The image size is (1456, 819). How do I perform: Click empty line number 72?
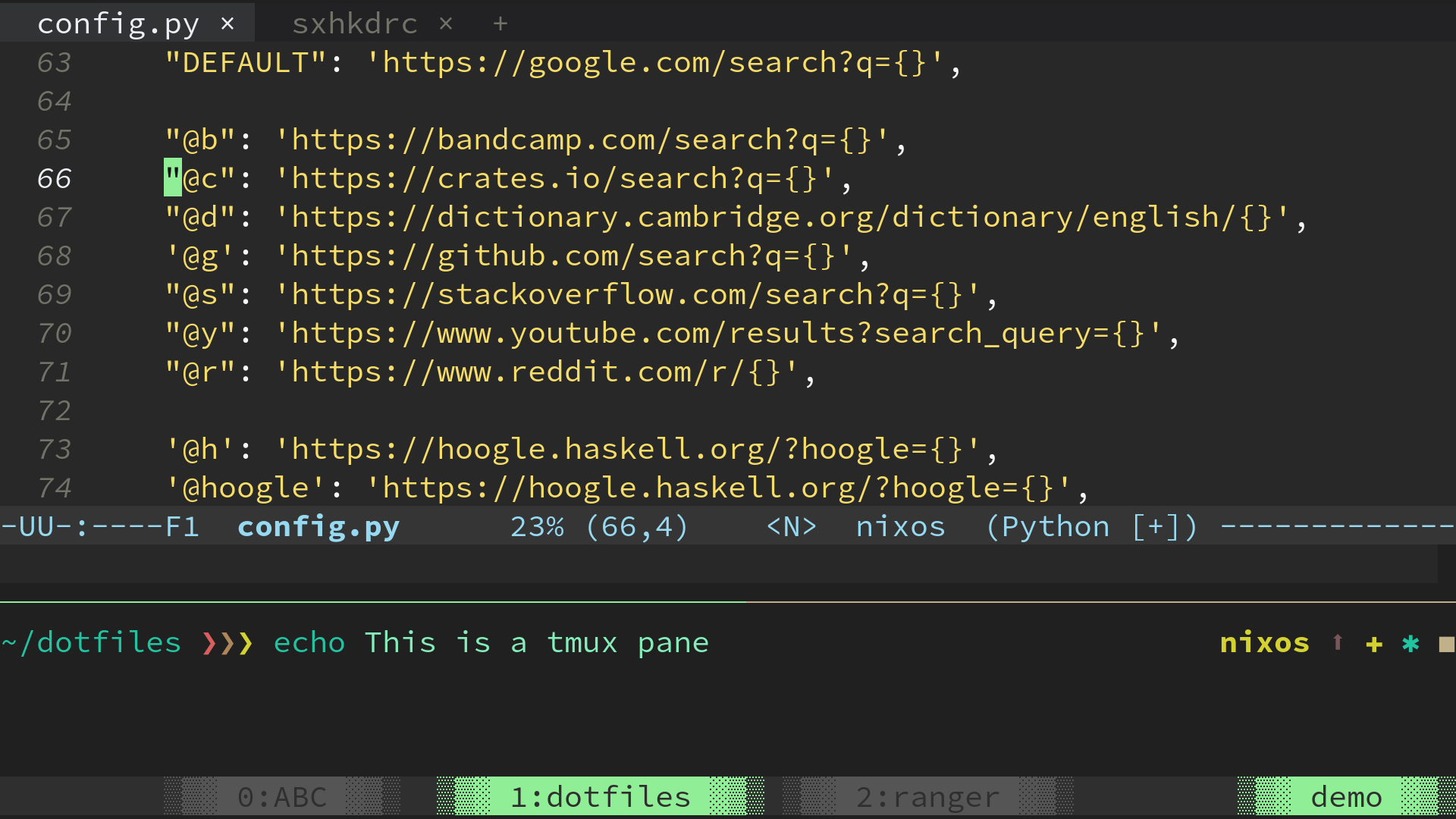click(x=55, y=410)
